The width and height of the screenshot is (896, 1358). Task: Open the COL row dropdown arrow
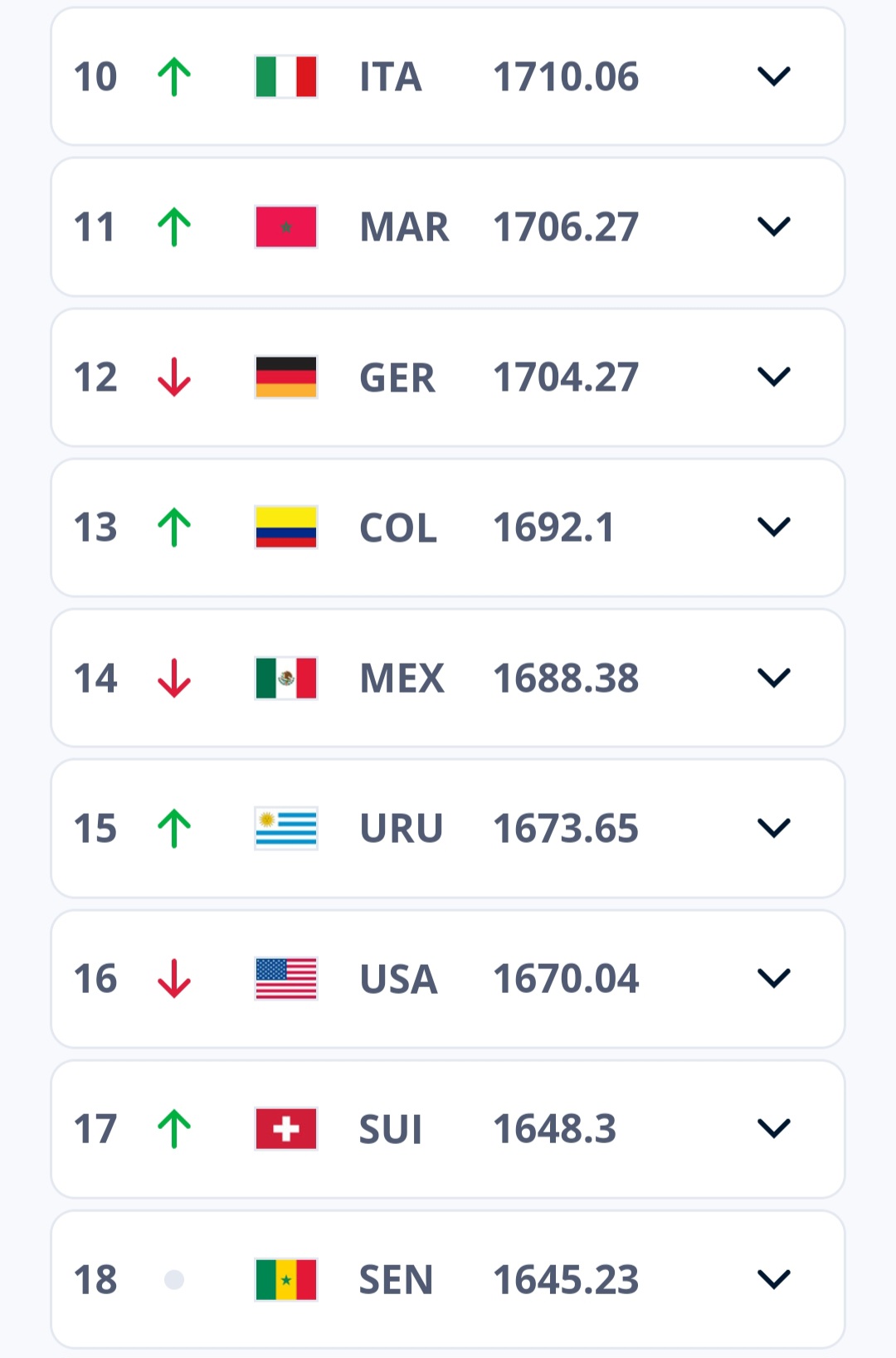(774, 527)
